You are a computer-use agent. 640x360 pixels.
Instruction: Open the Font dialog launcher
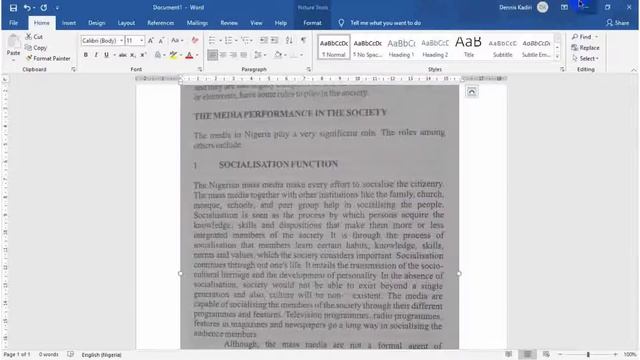tap(200, 69)
